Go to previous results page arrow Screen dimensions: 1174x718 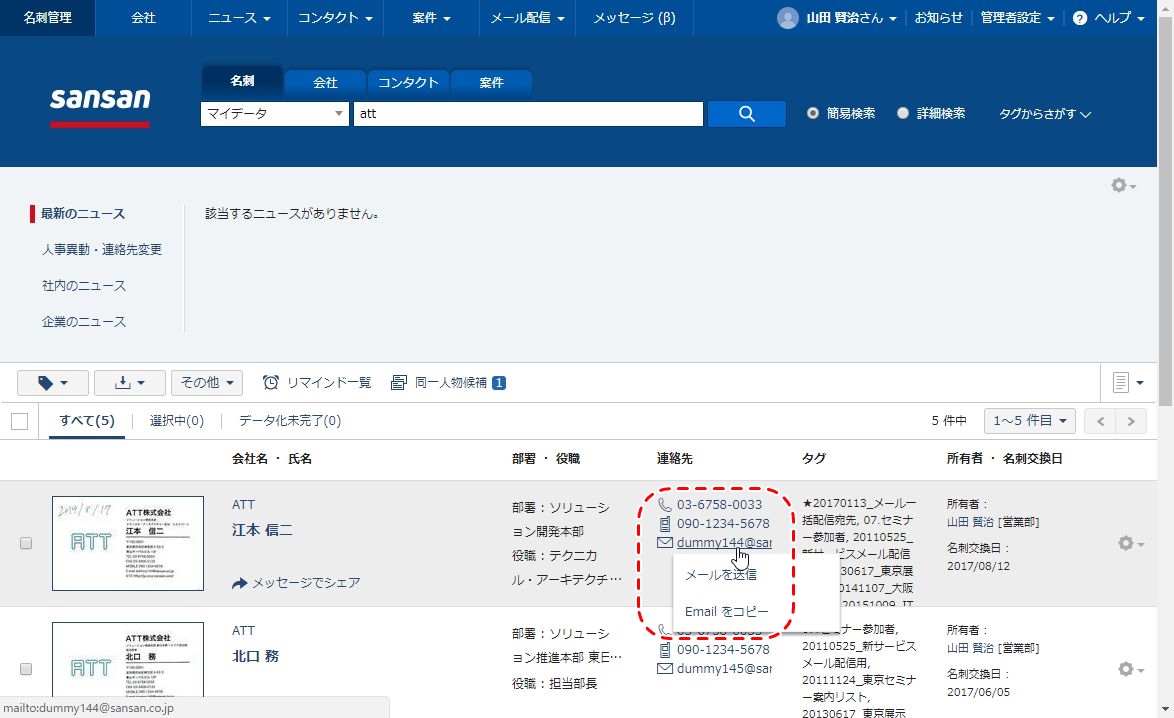pyautogui.click(x=1101, y=421)
